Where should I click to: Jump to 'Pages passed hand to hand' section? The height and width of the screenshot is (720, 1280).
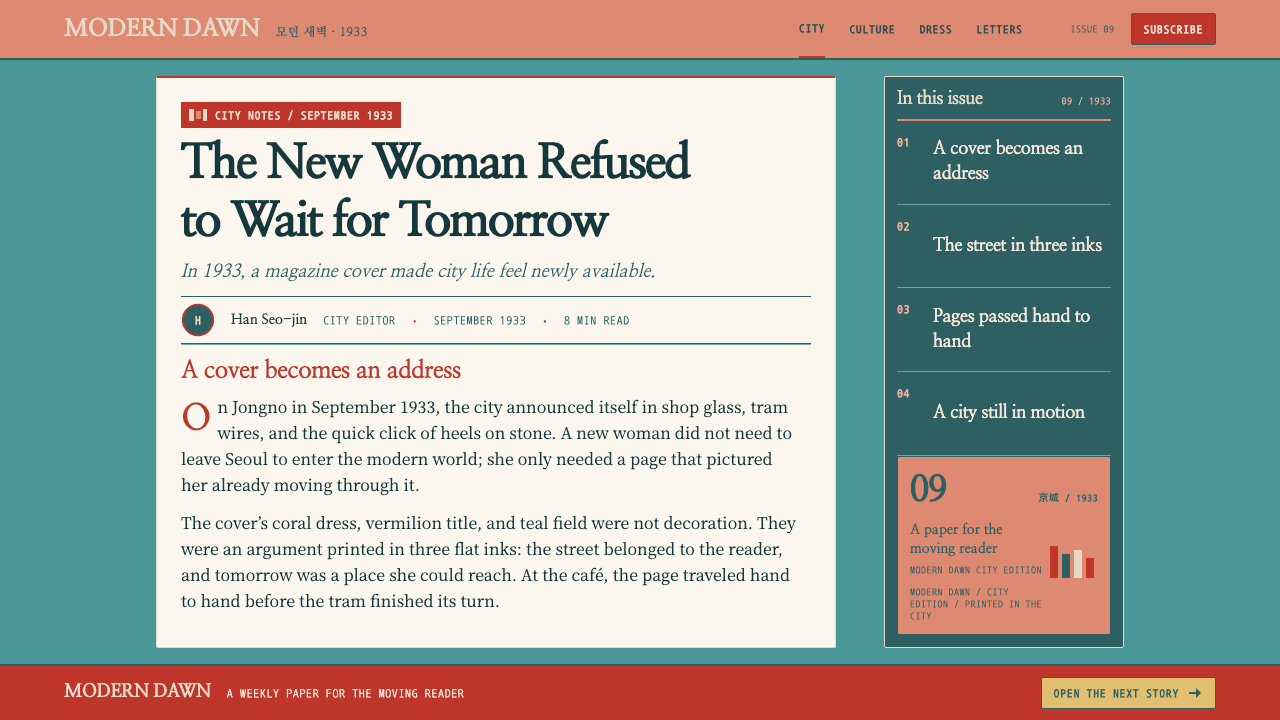1004,328
